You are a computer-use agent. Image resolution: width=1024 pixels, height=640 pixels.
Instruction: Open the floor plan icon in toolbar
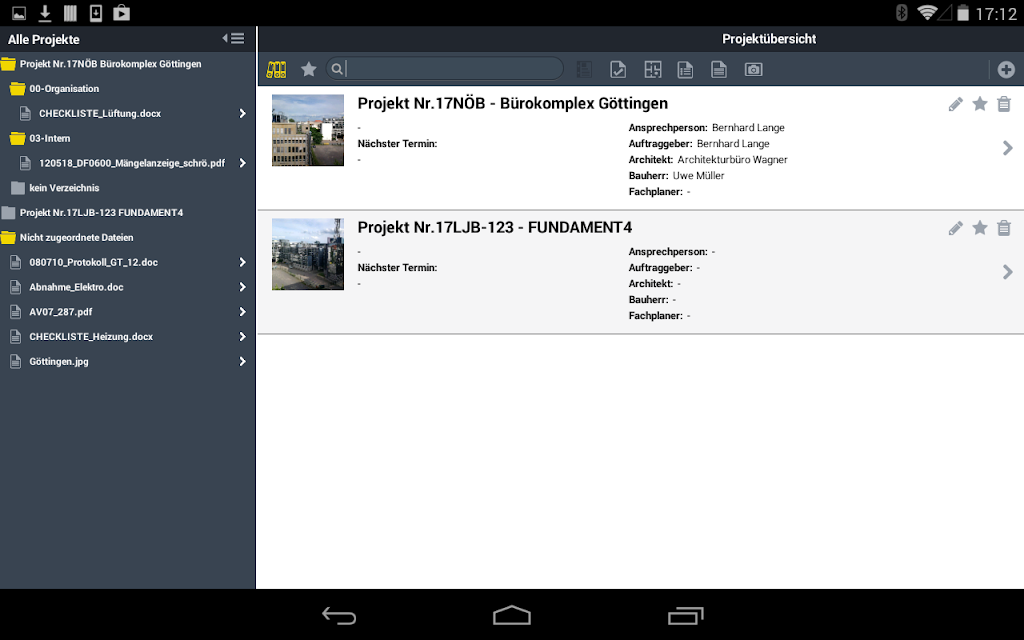click(x=652, y=69)
